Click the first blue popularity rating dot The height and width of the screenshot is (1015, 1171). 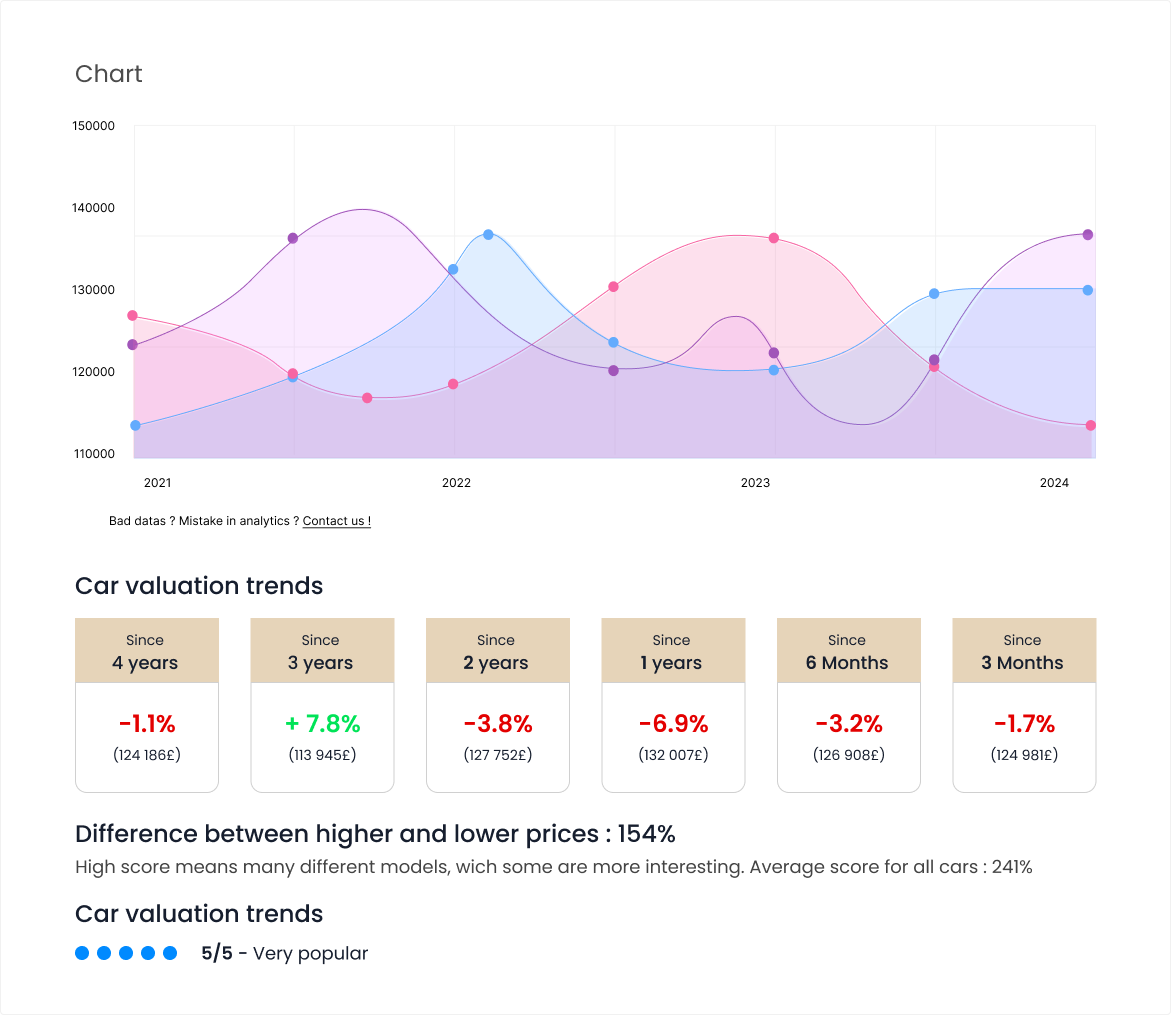point(82,953)
